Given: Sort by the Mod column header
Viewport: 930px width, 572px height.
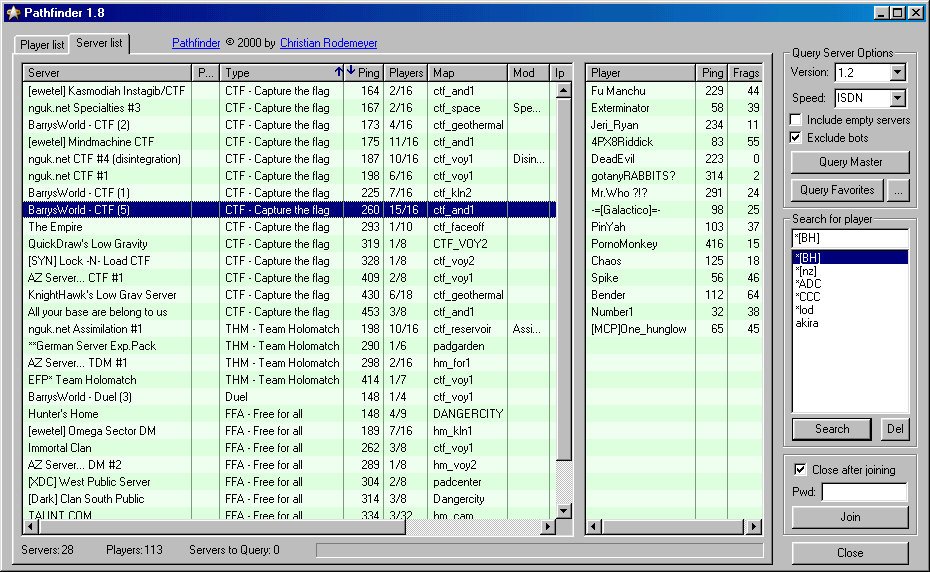Looking at the screenshot, I should pyautogui.click(x=528, y=72).
